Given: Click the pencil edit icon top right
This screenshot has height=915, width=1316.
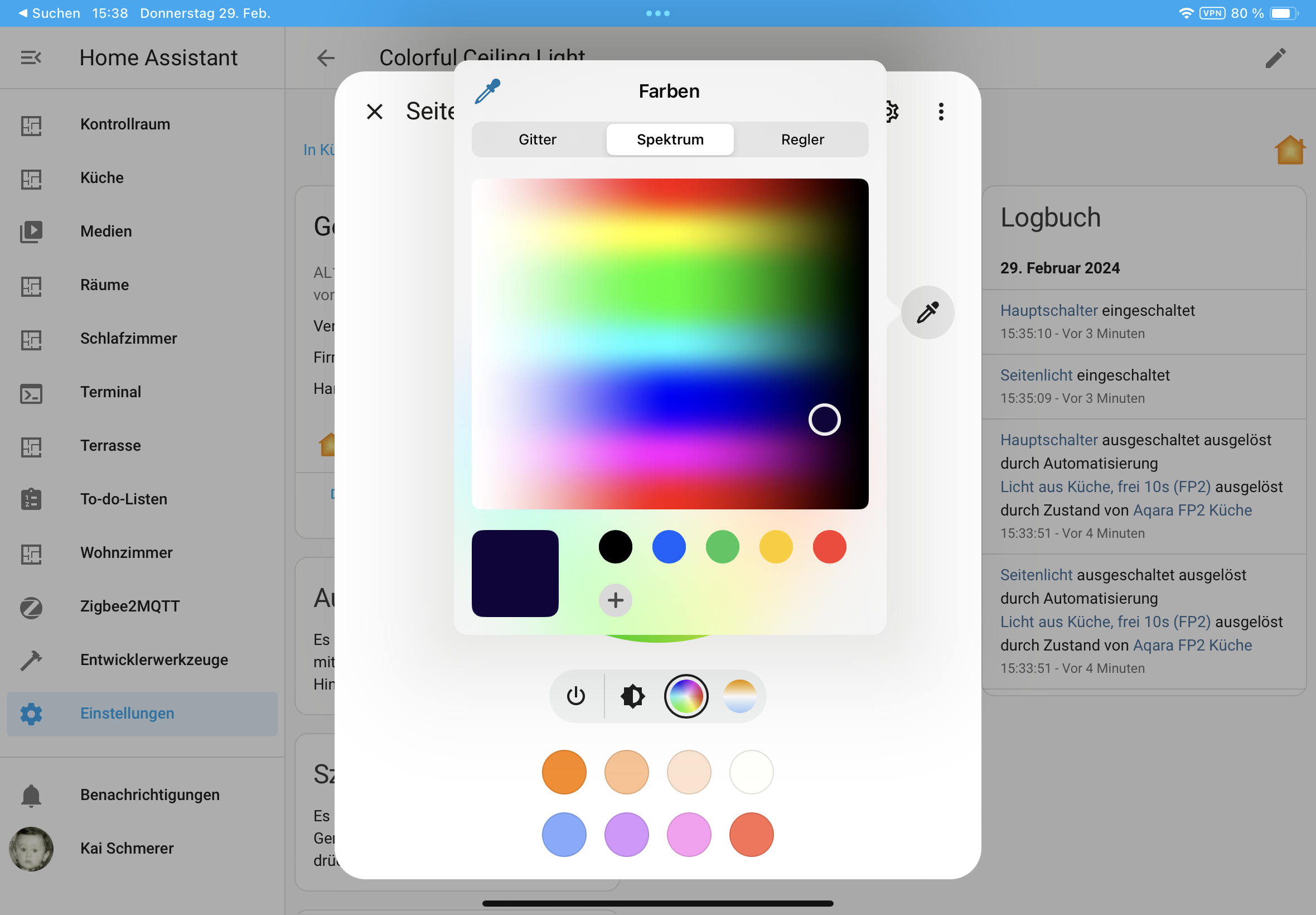Looking at the screenshot, I should [1275, 58].
